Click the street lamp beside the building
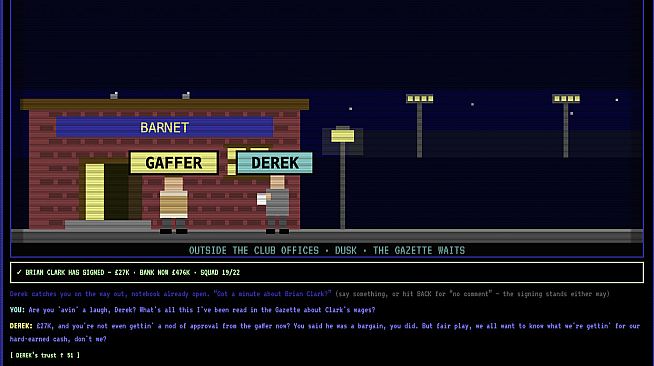This screenshot has height=366, width=654. (x=342, y=178)
